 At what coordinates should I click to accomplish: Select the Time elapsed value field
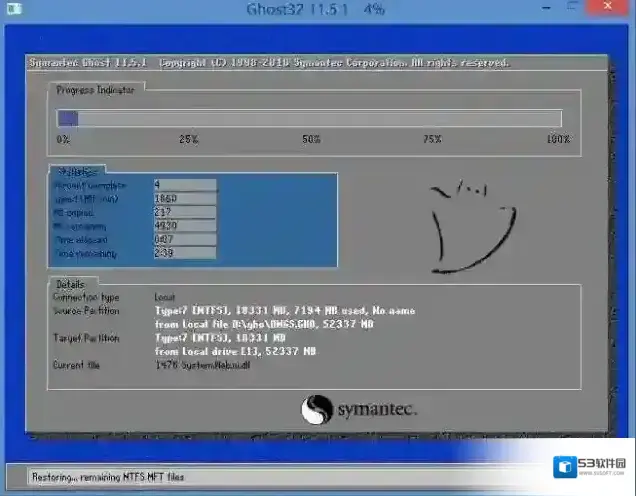click(x=184, y=240)
